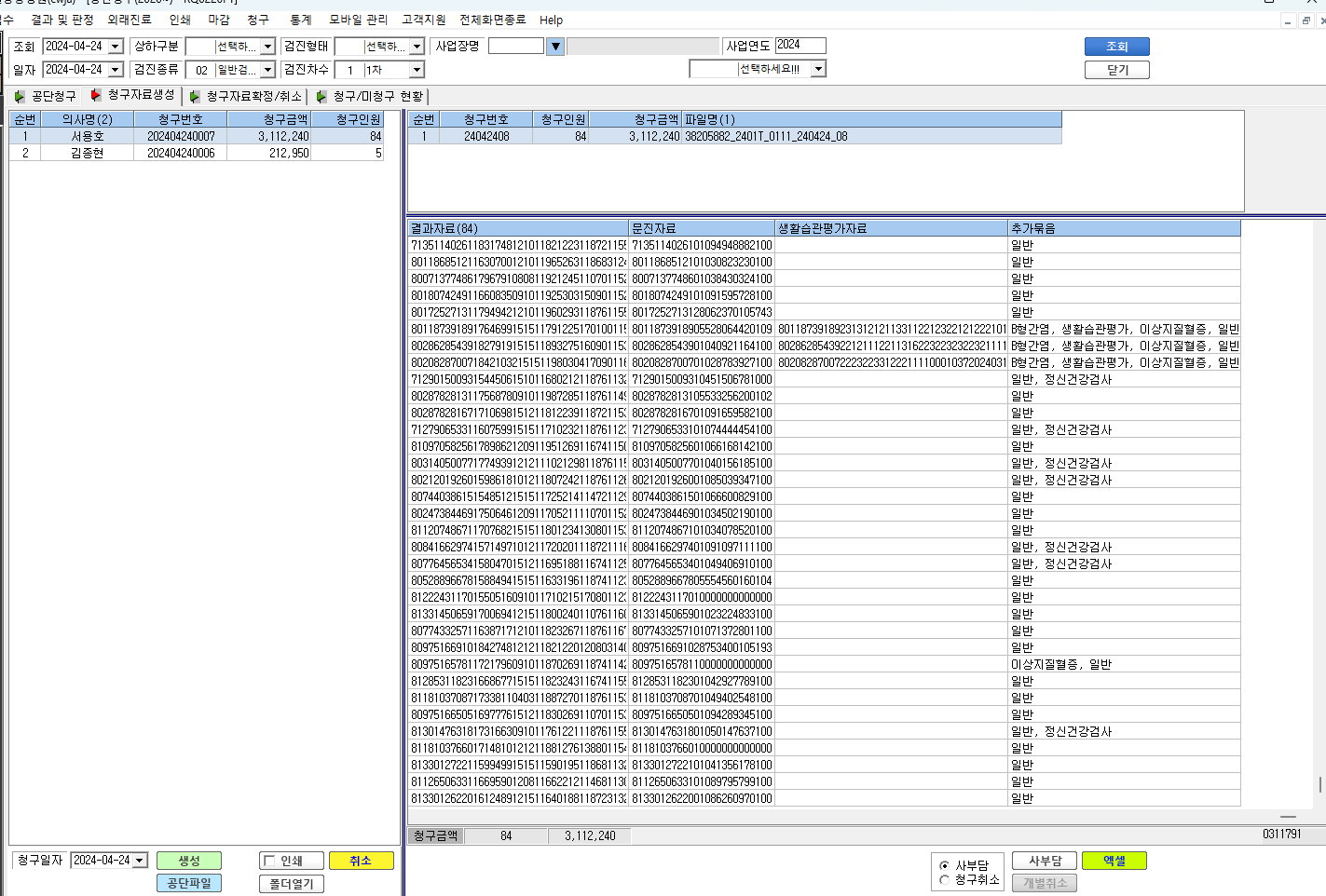Image resolution: width=1326 pixels, height=896 pixels.
Task: Select the 사부담 radio button
Action: click(945, 865)
